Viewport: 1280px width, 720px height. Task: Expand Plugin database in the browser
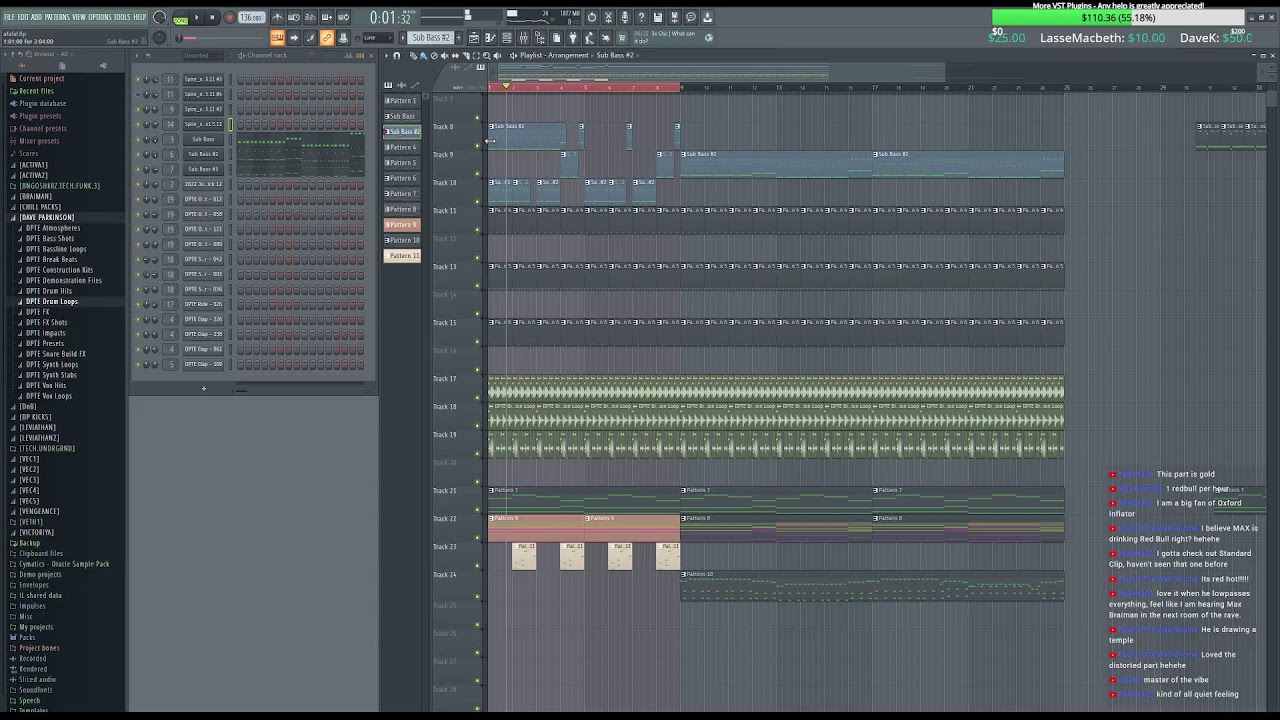42,104
